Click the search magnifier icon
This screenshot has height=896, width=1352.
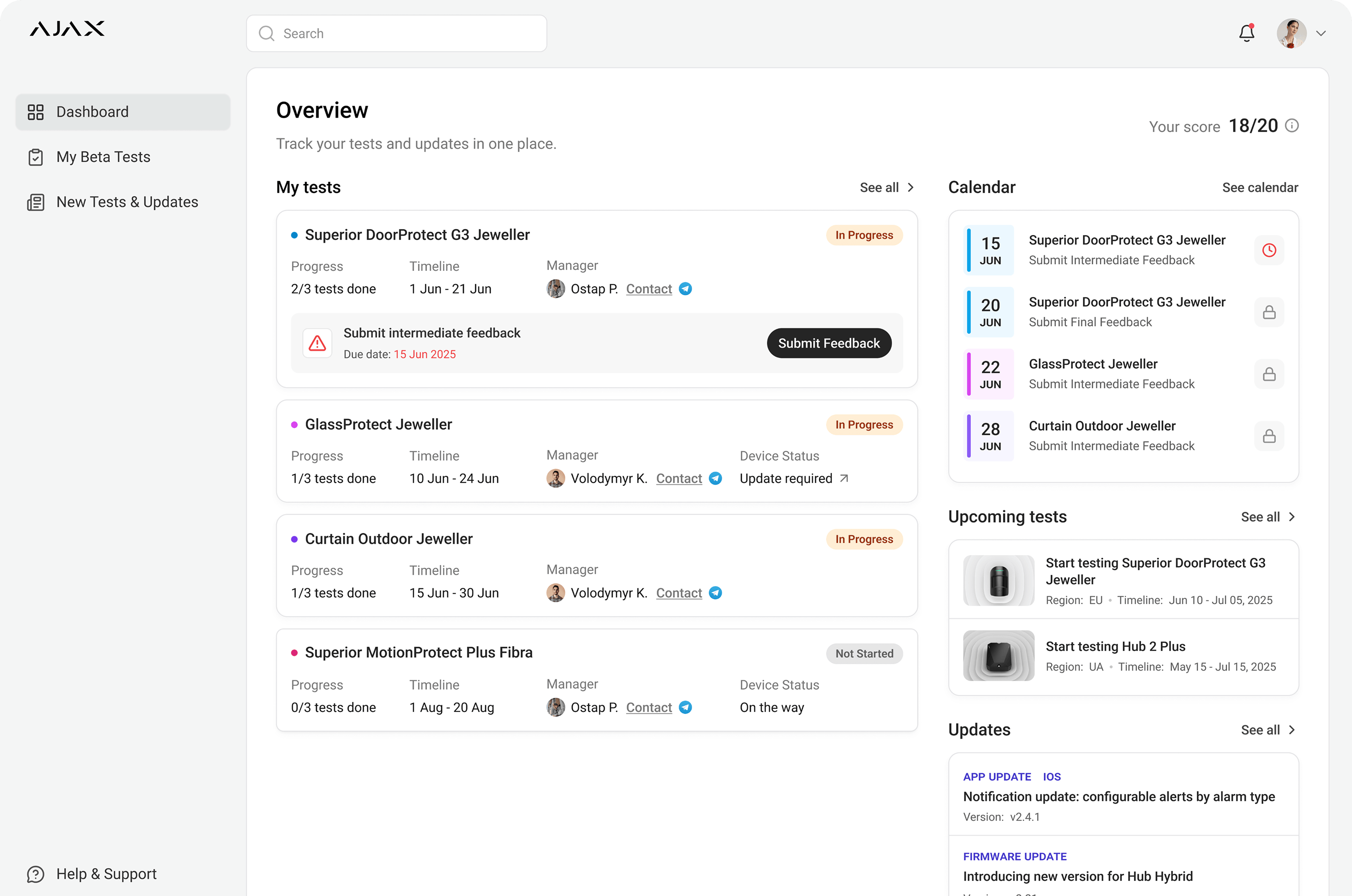tap(266, 33)
